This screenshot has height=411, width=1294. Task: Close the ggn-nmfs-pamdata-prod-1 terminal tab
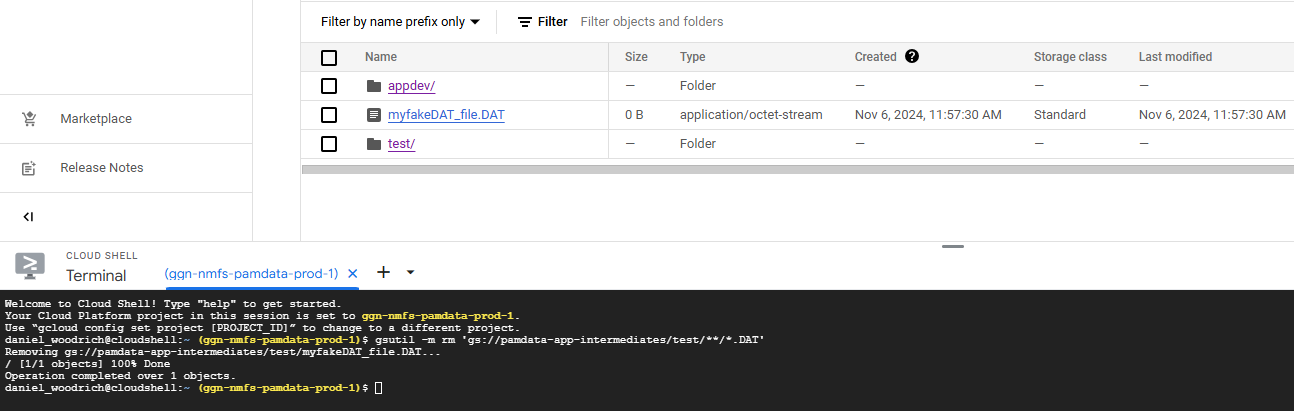tap(352, 273)
